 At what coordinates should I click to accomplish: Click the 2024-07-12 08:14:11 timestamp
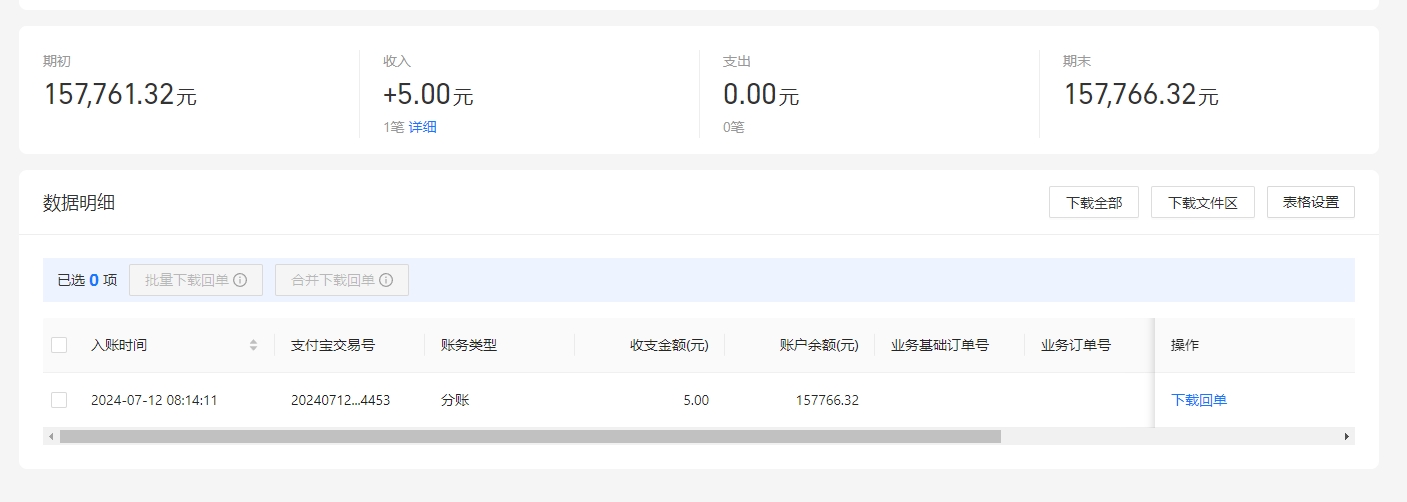click(154, 400)
